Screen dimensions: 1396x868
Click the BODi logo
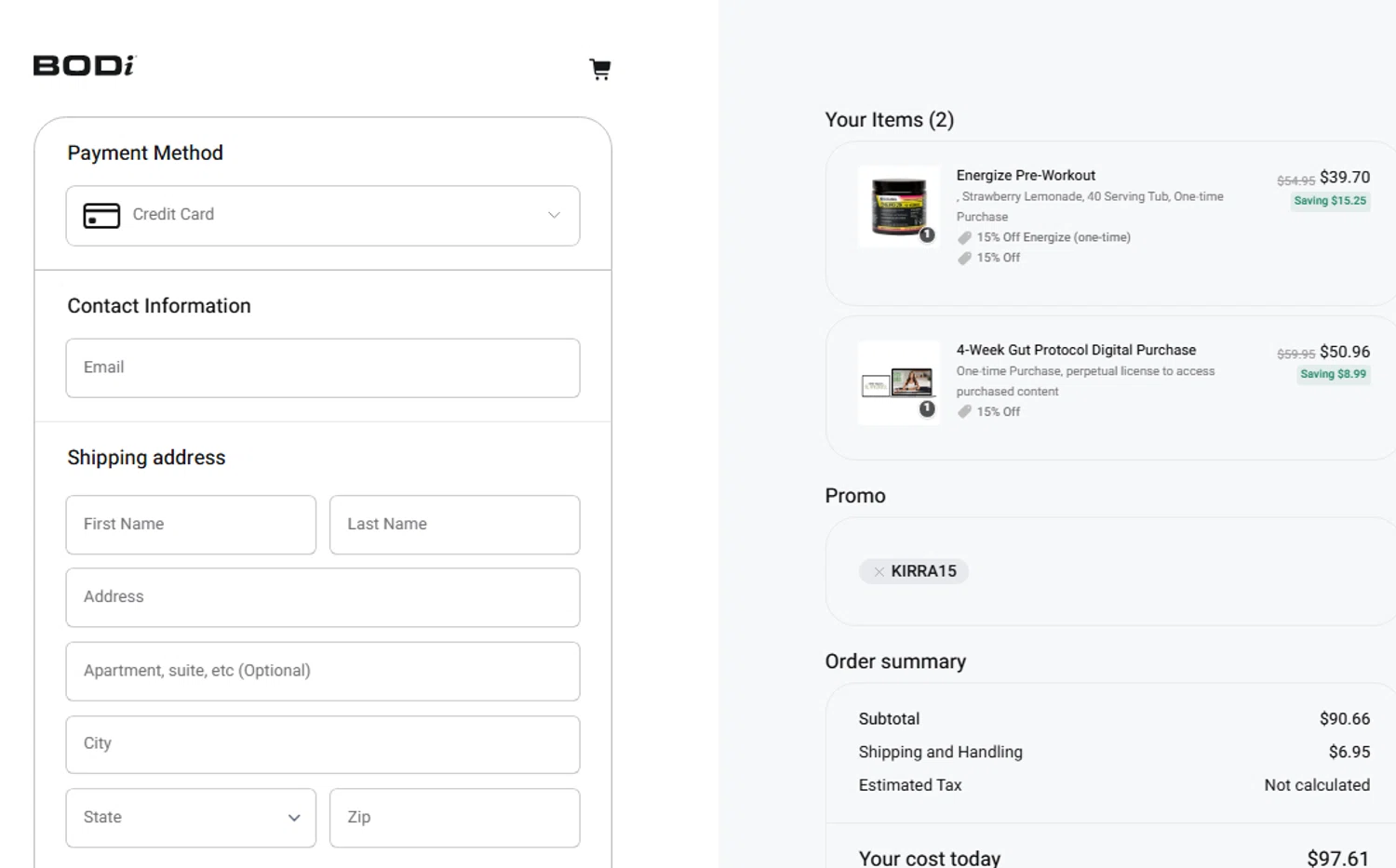84,65
